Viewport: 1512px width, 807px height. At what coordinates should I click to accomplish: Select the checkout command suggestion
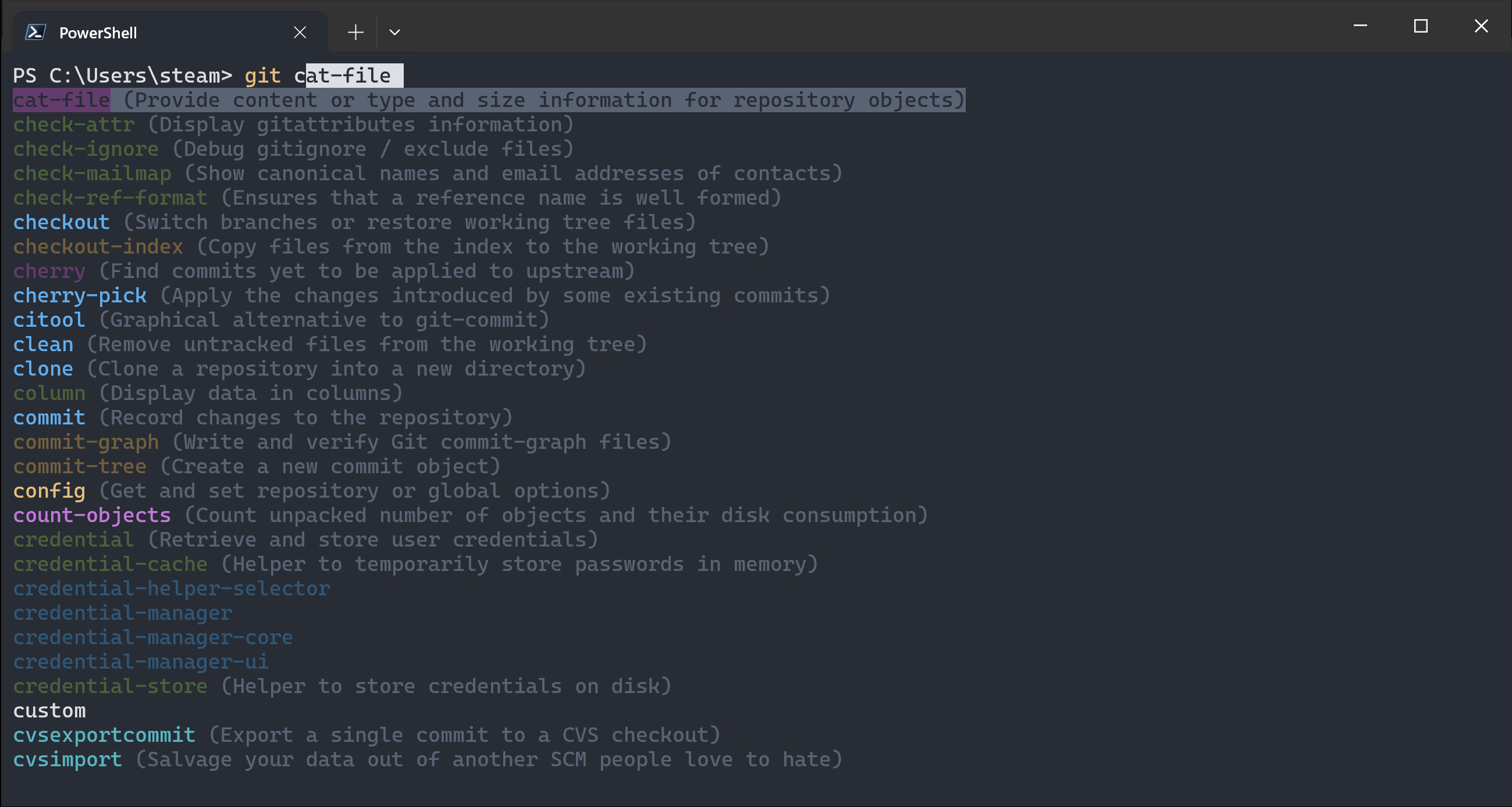[61, 222]
